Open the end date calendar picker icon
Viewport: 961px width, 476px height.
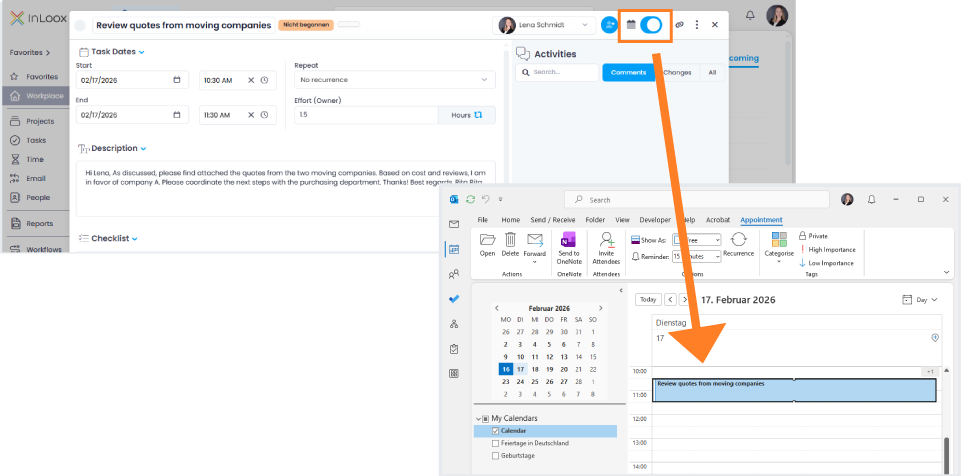(177, 115)
